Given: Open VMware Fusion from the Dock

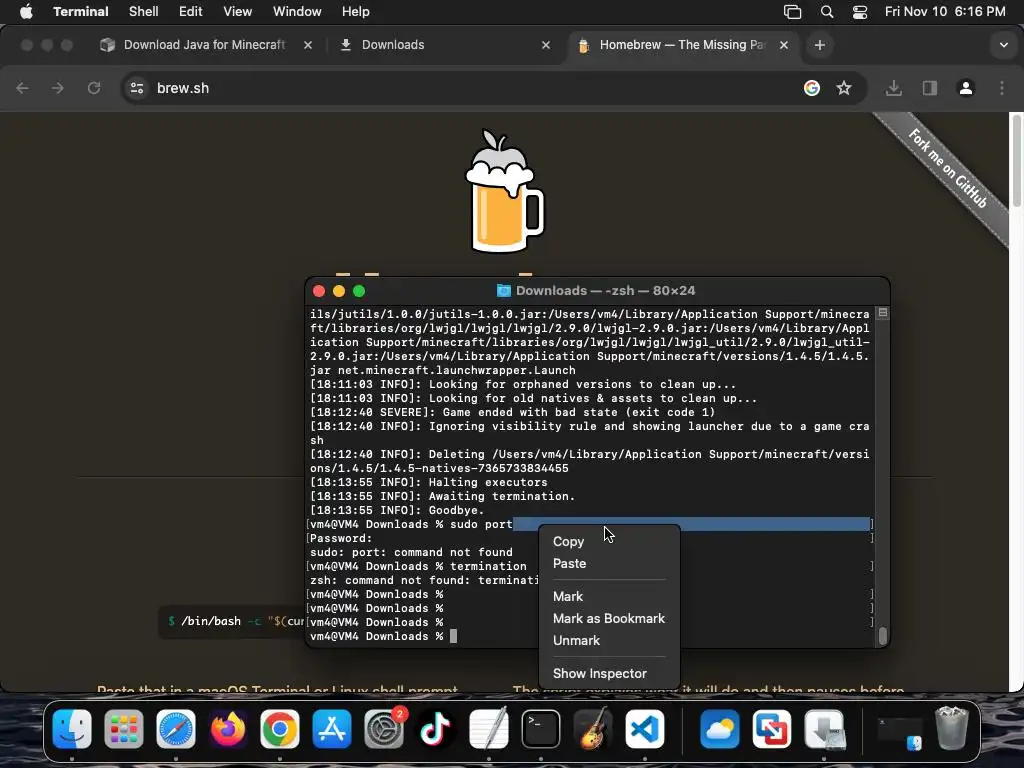Looking at the screenshot, I should pos(772,729).
